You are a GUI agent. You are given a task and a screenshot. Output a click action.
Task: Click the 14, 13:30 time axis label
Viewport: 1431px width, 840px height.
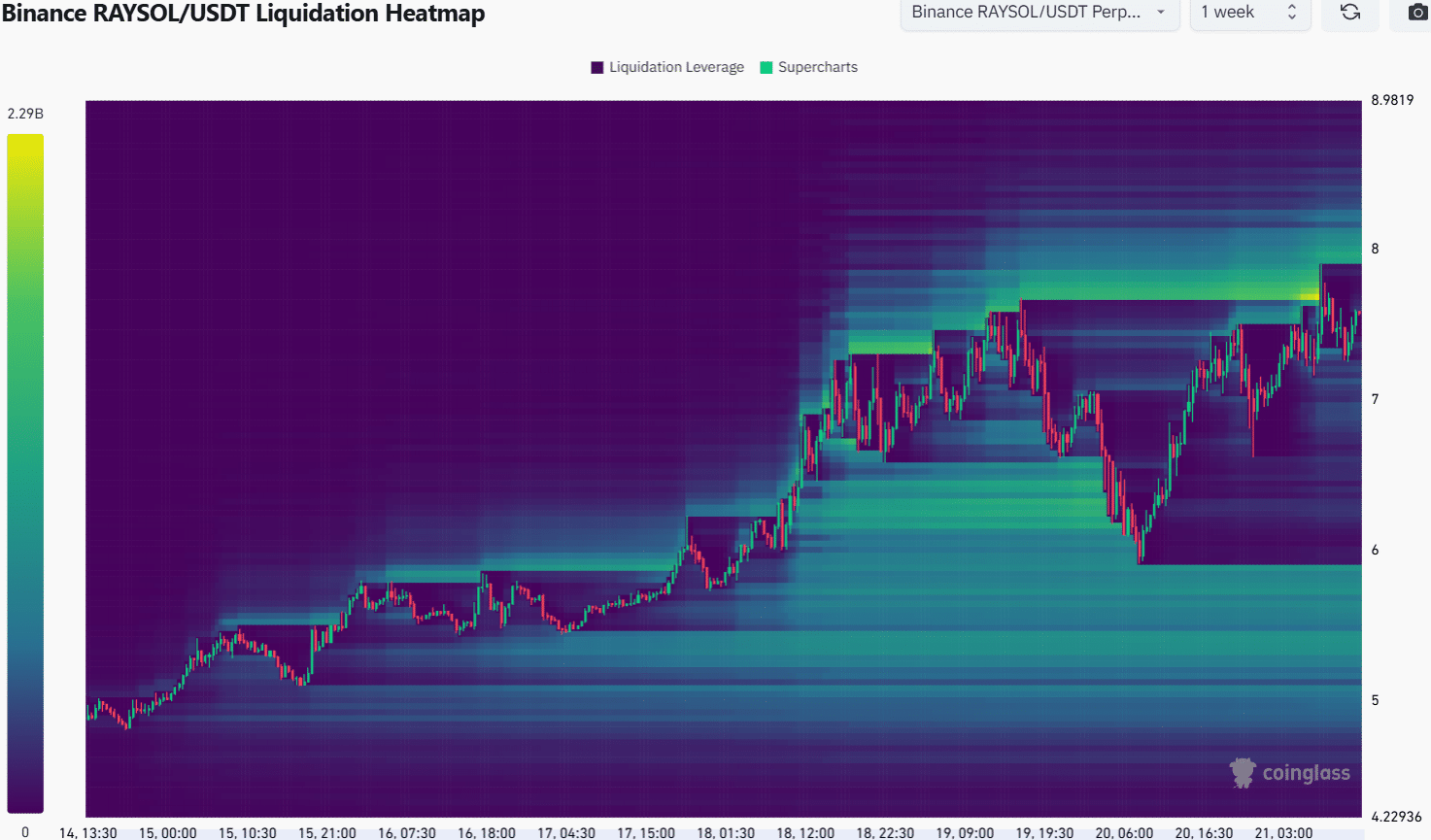[88, 833]
